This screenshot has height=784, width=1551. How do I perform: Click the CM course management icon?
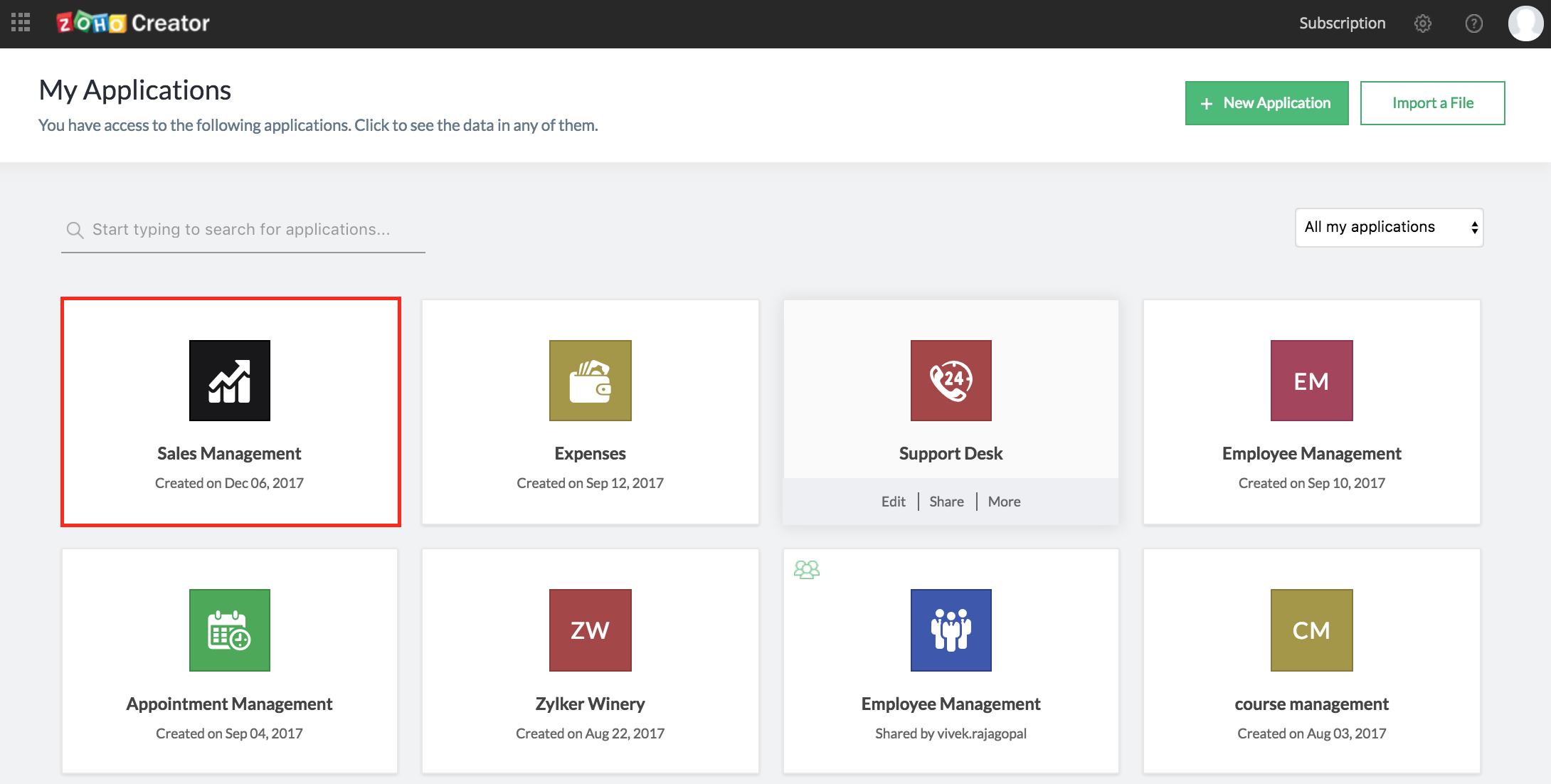pyautogui.click(x=1311, y=630)
